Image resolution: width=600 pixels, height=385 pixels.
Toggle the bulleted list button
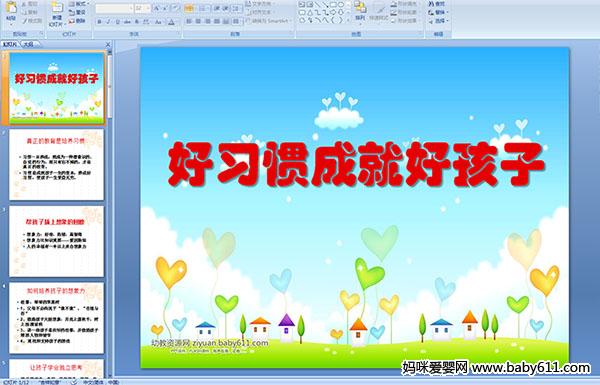[189, 8]
